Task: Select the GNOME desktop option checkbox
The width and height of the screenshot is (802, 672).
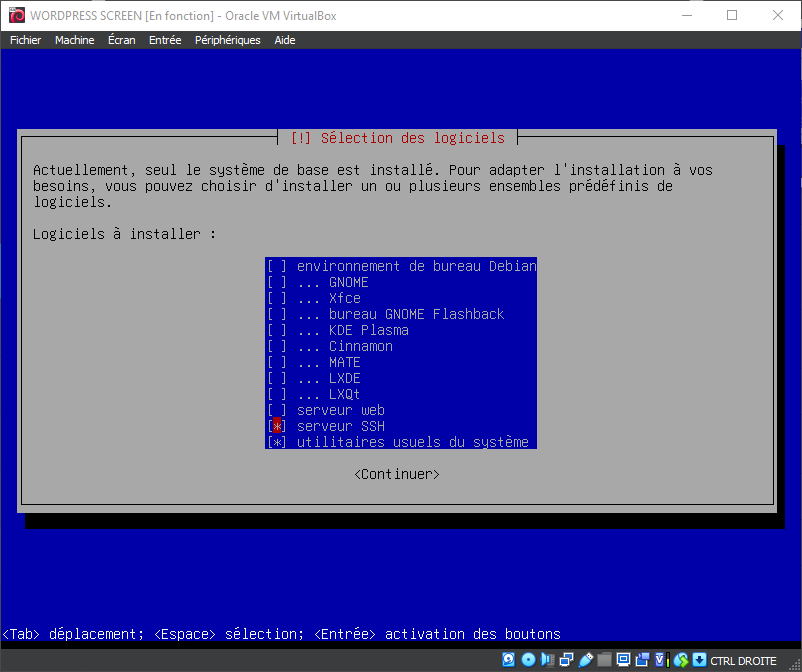Action: [x=277, y=282]
